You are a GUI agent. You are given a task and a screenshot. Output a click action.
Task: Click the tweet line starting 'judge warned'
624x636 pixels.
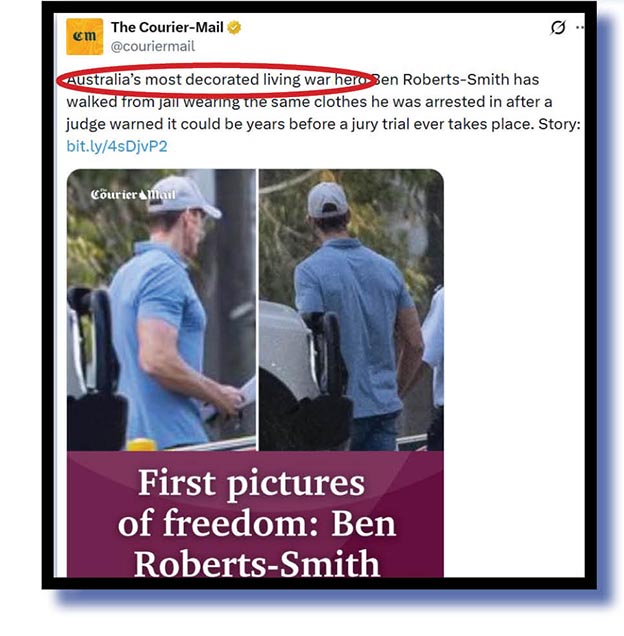click(x=323, y=124)
